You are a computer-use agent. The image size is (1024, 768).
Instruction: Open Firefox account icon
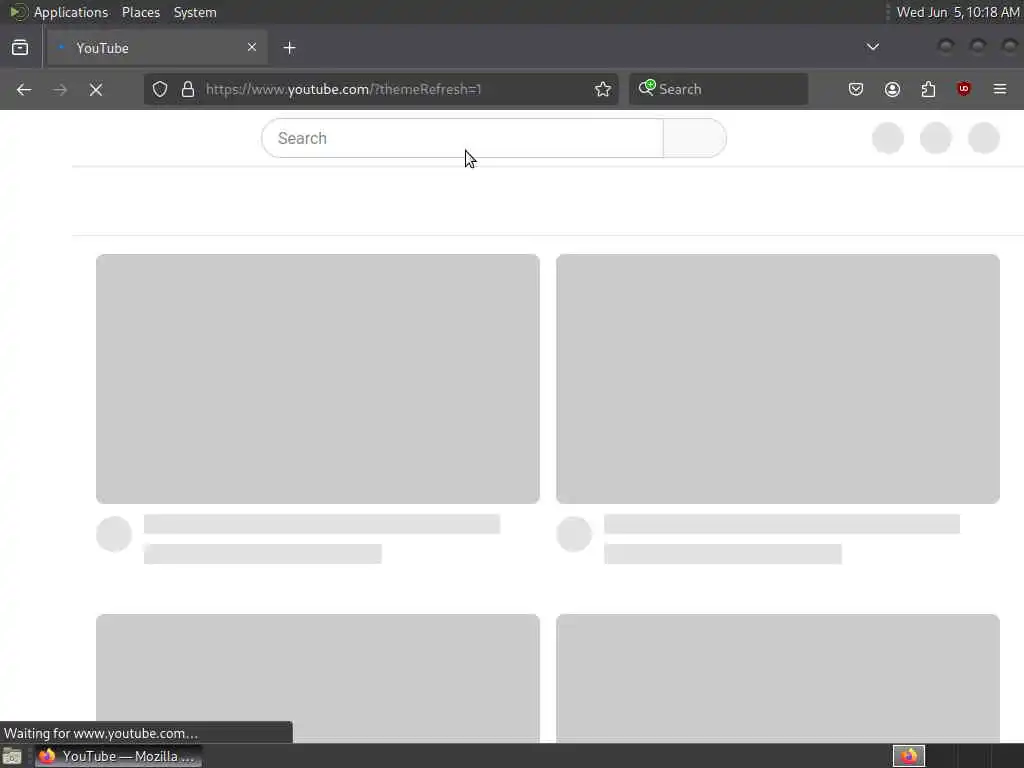pos(892,89)
